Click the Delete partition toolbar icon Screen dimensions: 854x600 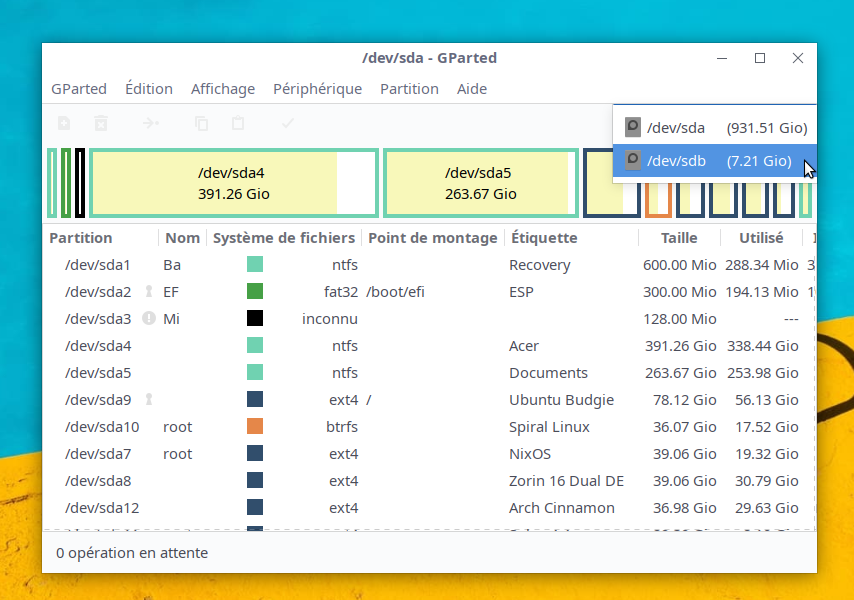(x=101, y=123)
